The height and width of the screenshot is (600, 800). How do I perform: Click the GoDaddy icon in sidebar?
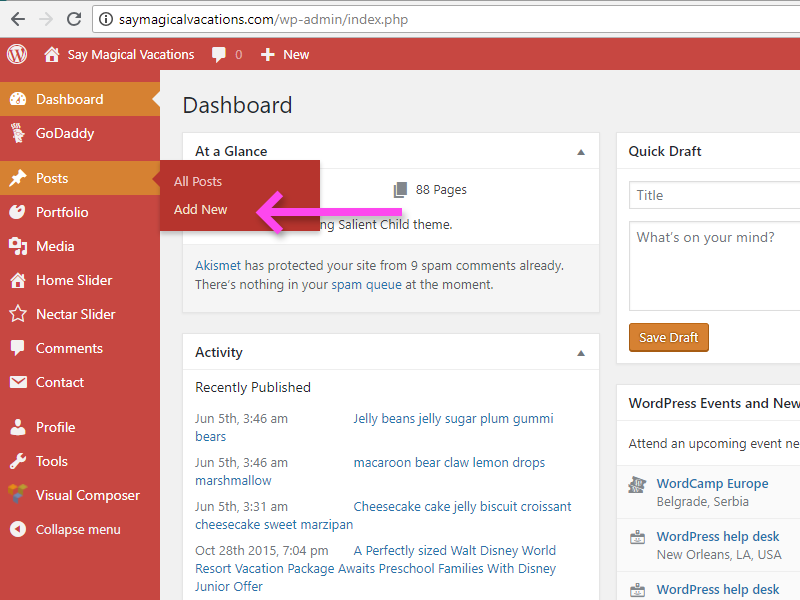pyautogui.click(x=18, y=133)
